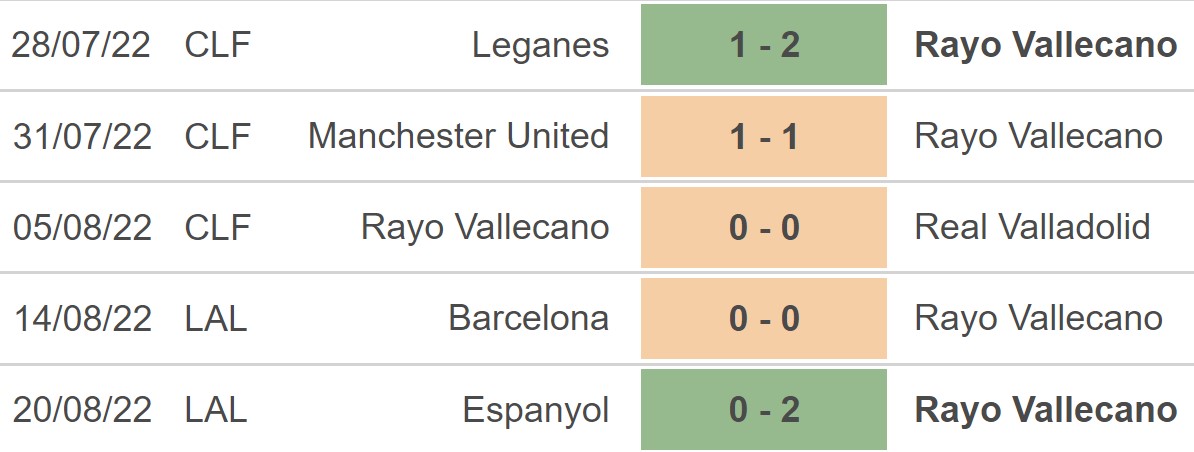Viewport: 1194px width, 452px height.
Task: Open the 1 - 1 match score
Action: [x=764, y=136]
